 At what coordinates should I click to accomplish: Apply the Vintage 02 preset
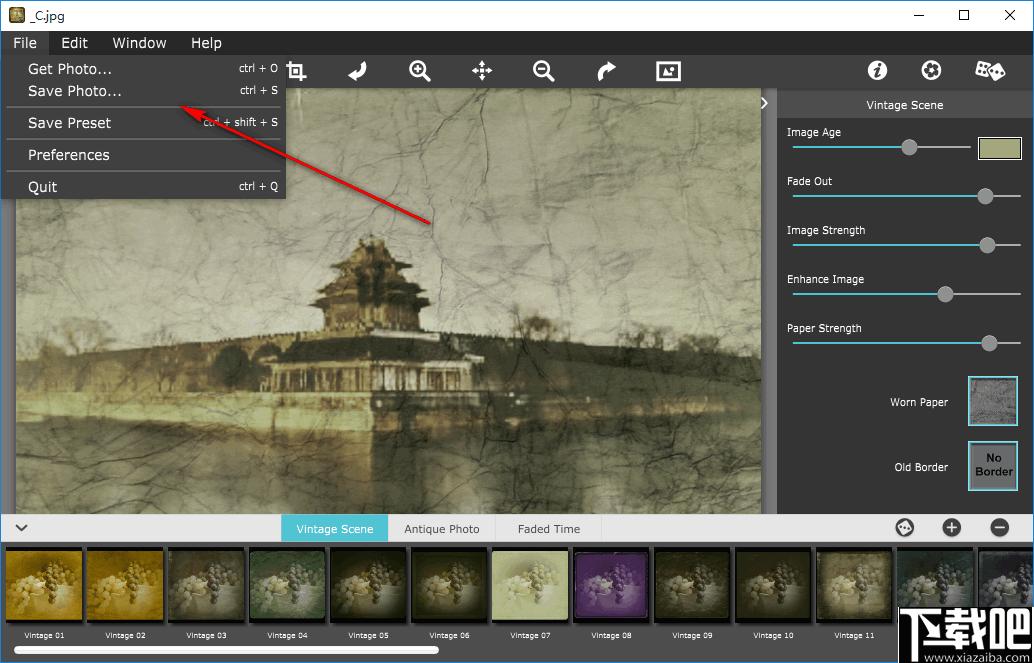coord(125,586)
